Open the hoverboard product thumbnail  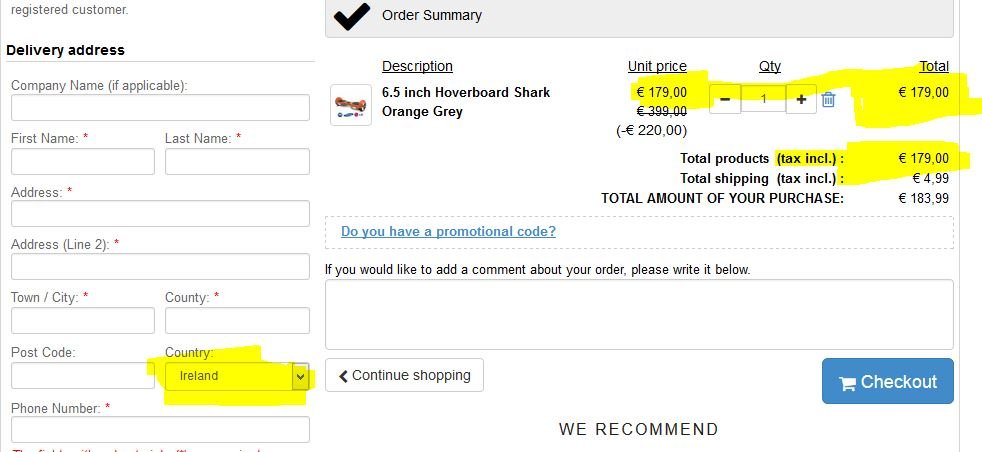point(350,104)
